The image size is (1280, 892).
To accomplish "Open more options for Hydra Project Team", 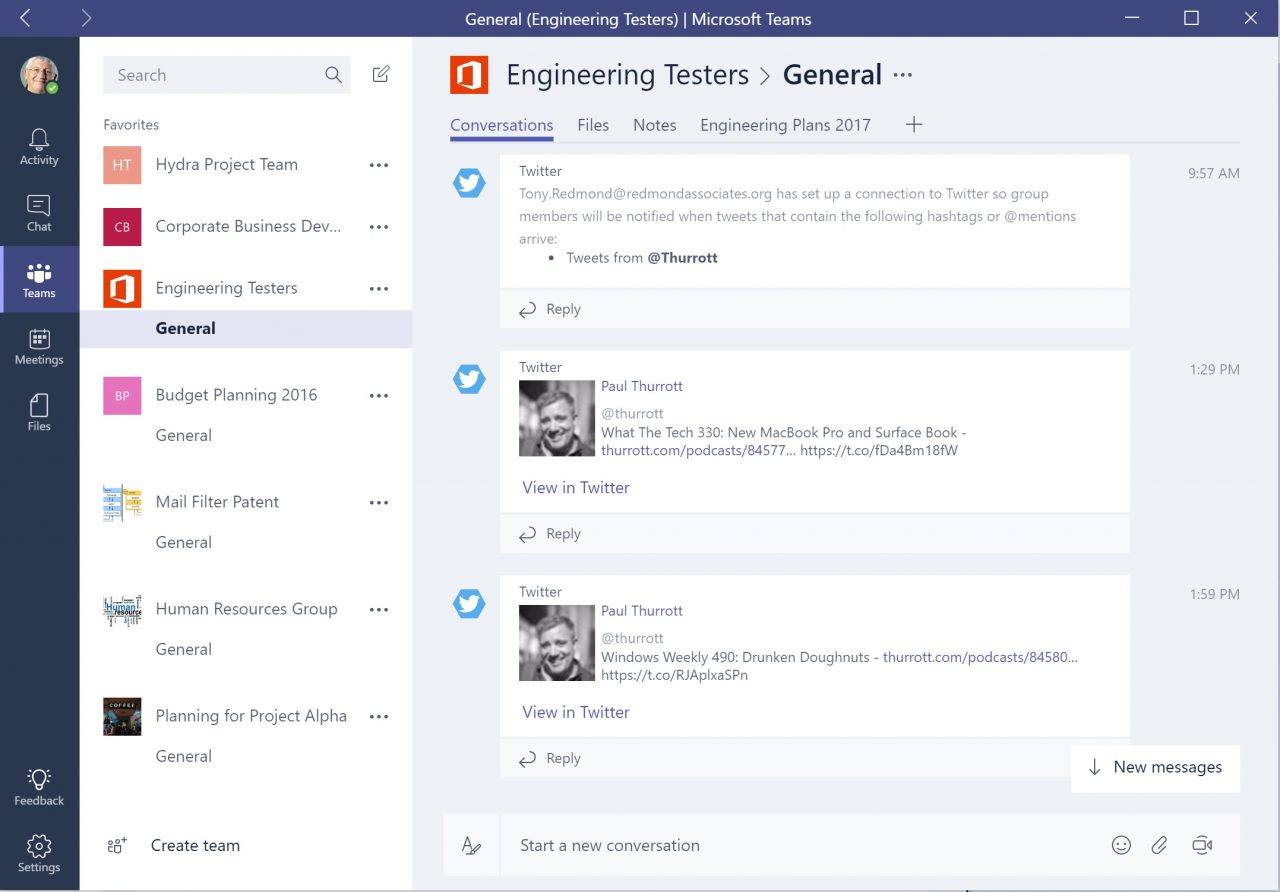I will click(379, 165).
